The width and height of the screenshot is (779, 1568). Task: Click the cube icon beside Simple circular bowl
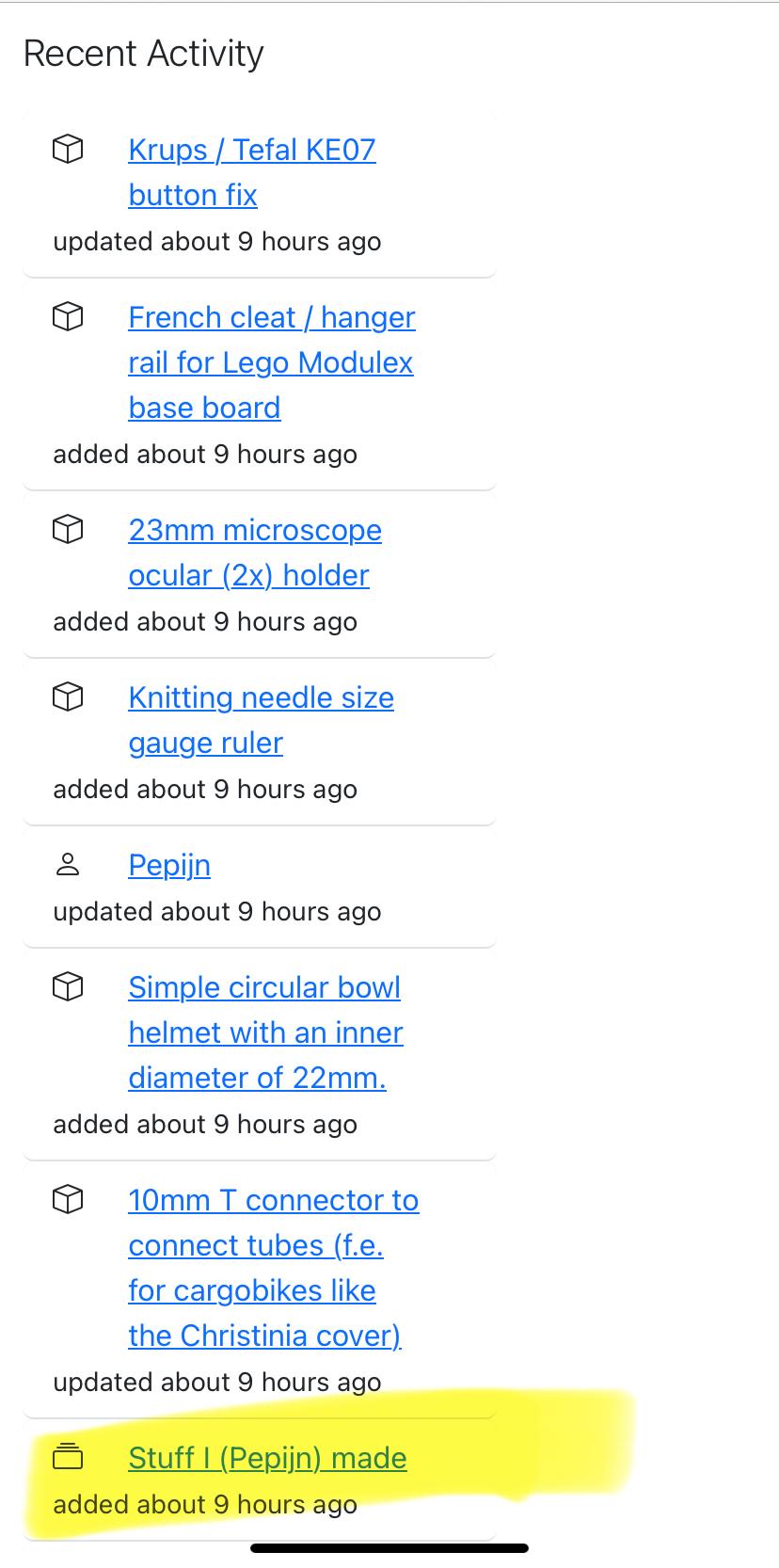coord(68,987)
